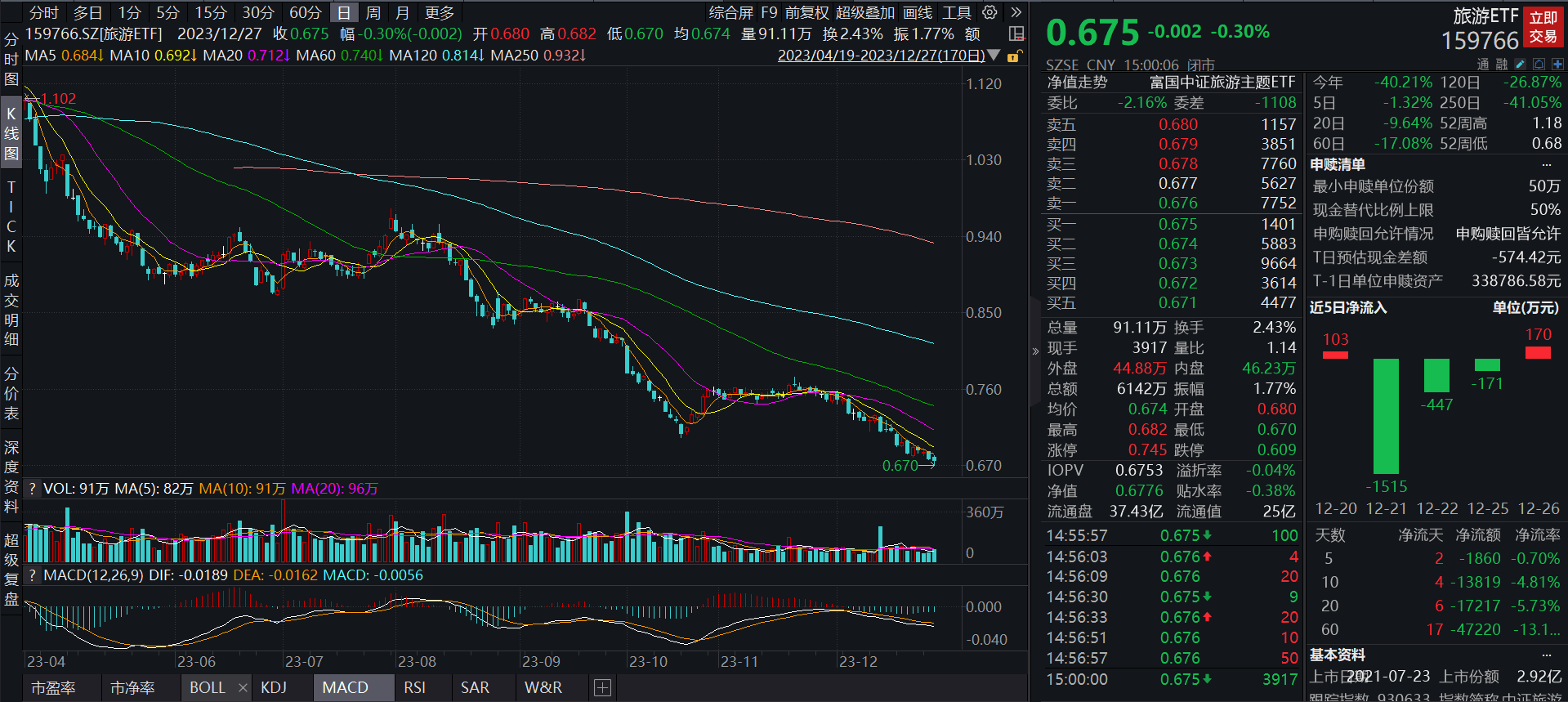Open K线图 from left sidebar

point(11,133)
